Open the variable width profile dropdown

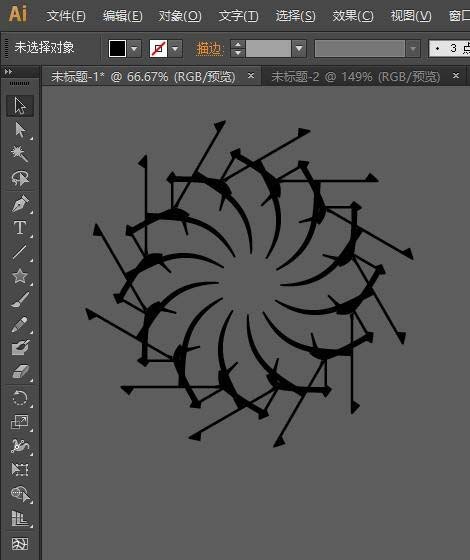click(x=413, y=48)
